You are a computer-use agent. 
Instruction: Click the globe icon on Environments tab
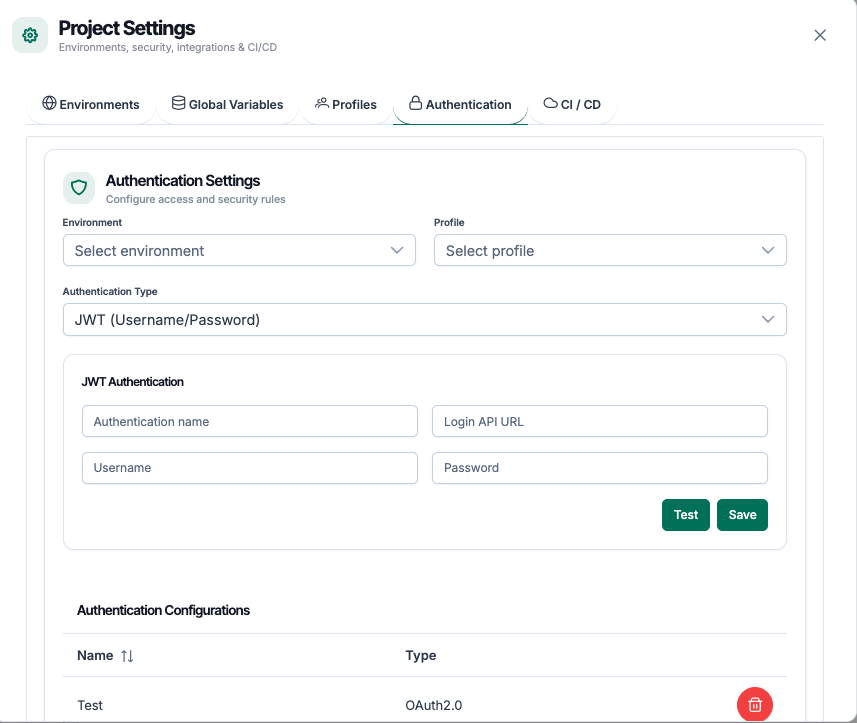tap(48, 103)
